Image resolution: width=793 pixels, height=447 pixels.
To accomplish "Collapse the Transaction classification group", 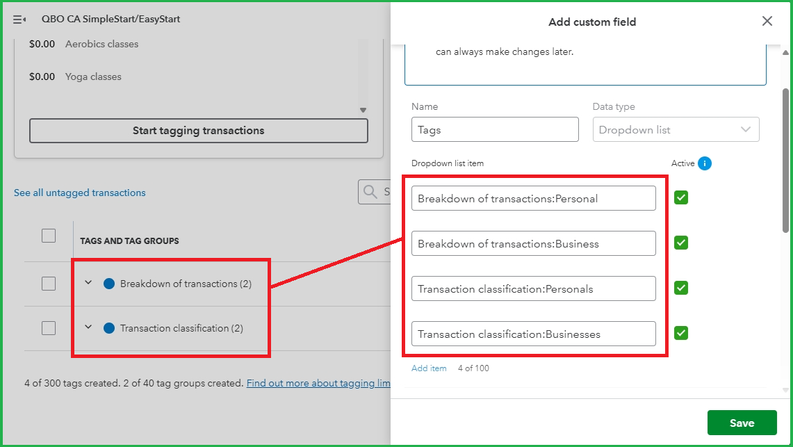I will click(88, 328).
